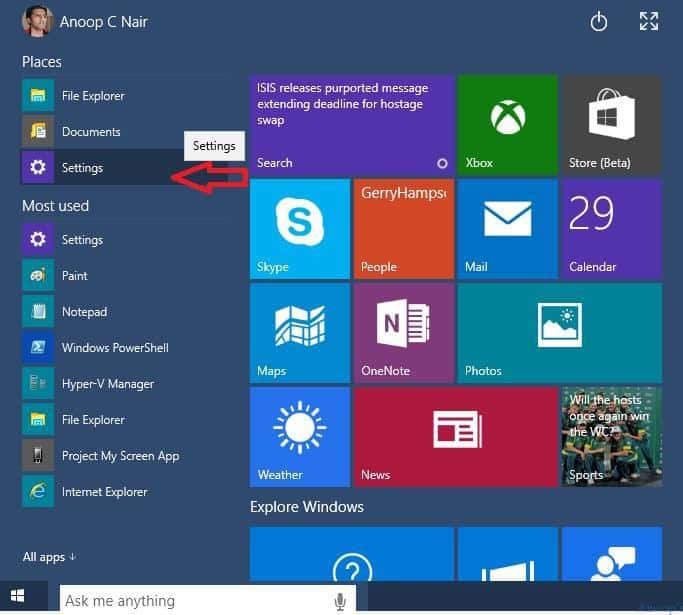Viewport: 683px width, 615px height.
Task: Launch the OneNote tile
Action: [404, 333]
